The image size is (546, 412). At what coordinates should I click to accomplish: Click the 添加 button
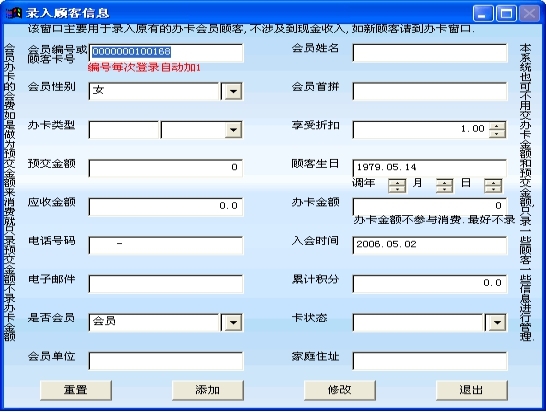pyautogui.click(x=208, y=390)
